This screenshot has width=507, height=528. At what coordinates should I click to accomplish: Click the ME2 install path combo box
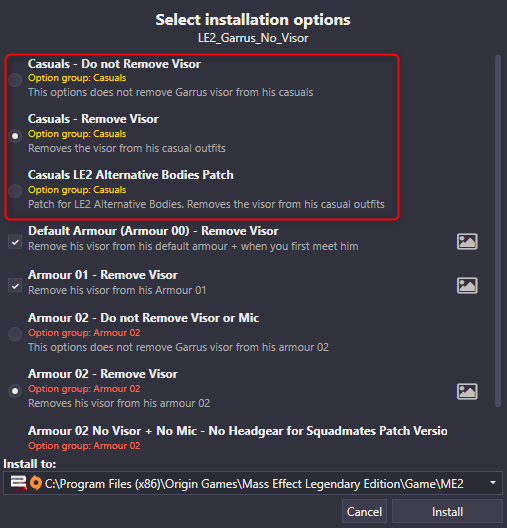pyautogui.click(x=253, y=483)
